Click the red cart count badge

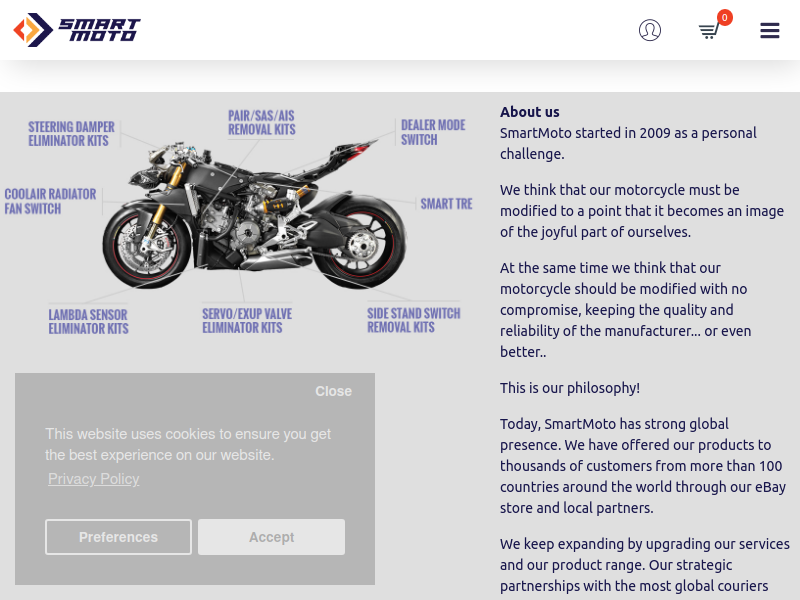click(x=724, y=17)
